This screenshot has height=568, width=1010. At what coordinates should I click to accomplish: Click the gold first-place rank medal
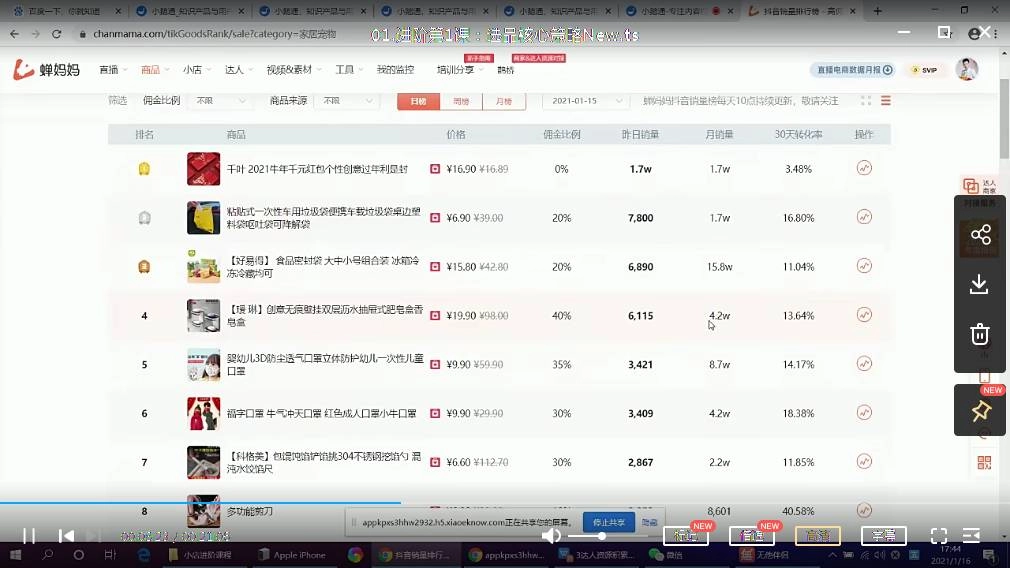(x=144, y=169)
